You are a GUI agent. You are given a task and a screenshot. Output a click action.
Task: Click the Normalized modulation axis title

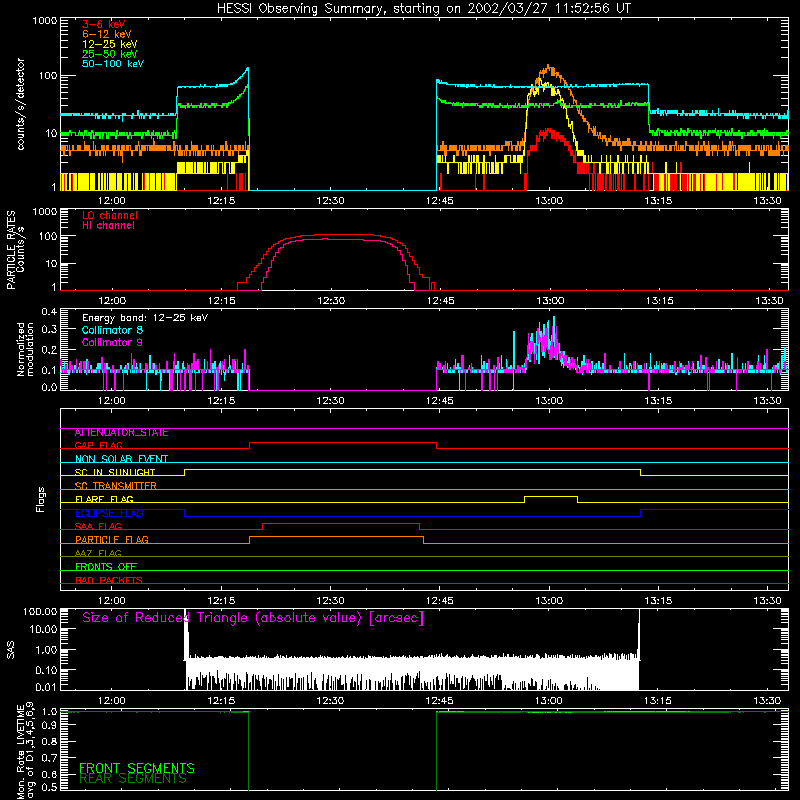[x=25, y=349]
